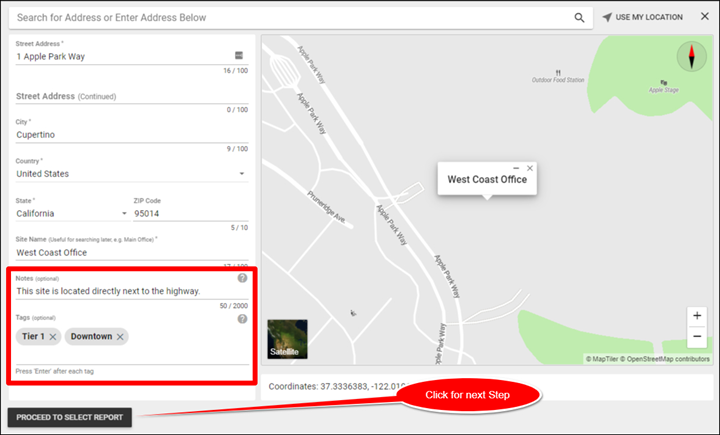The height and width of the screenshot is (435, 720).
Task: Remove the Downtown tag
Action: pos(121,337)
